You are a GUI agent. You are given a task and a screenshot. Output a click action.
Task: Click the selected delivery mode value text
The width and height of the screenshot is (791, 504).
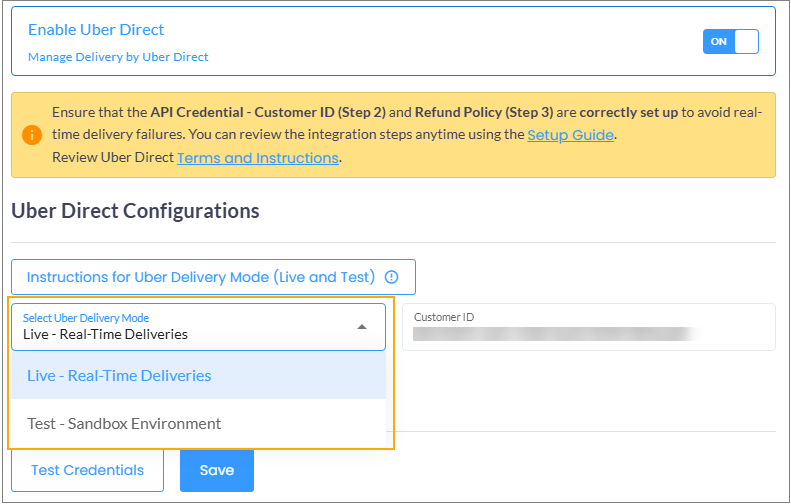(x=105, y=334)
